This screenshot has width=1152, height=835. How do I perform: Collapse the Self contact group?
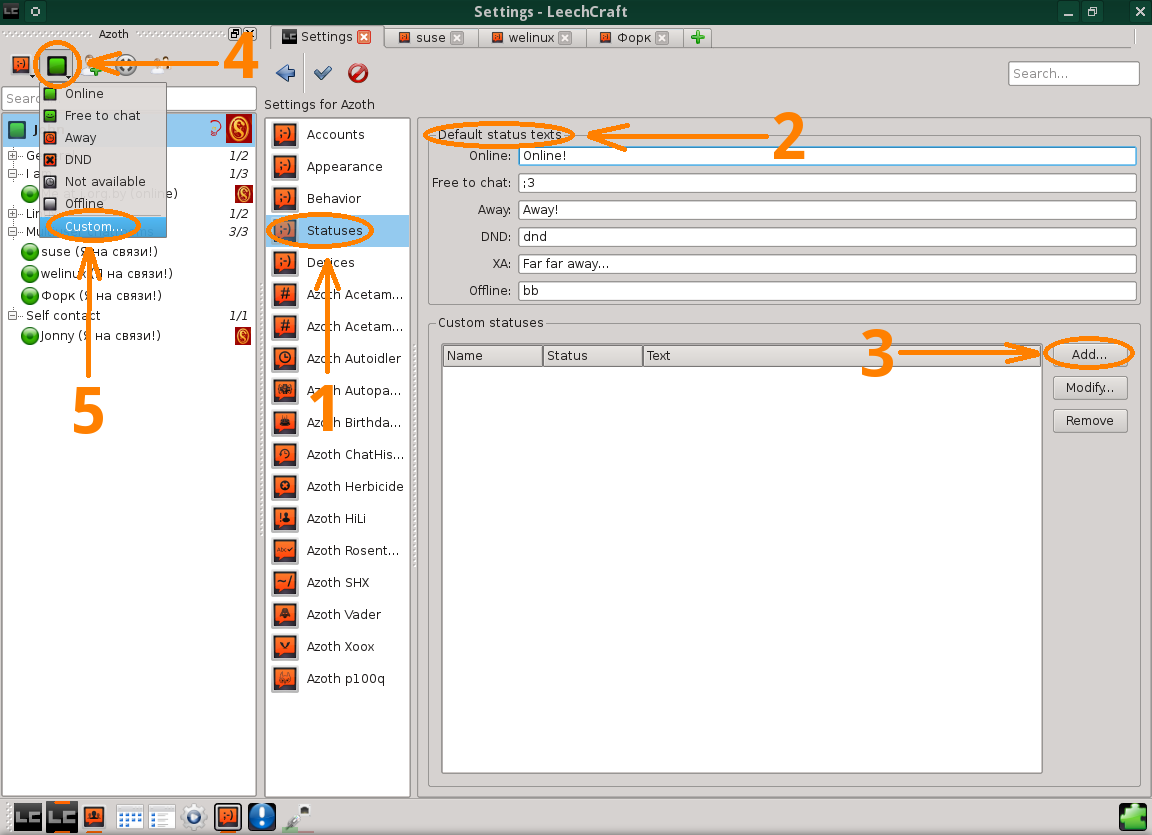coord(12,315)
